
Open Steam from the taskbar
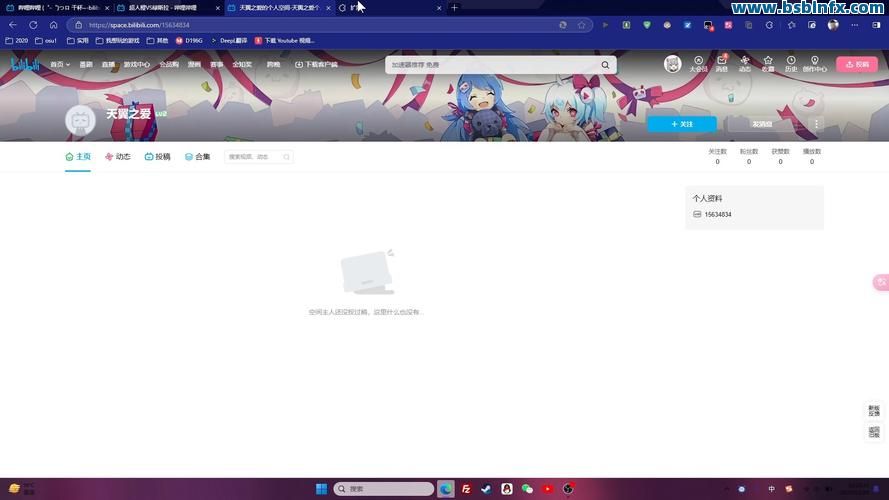coord(486,489)
